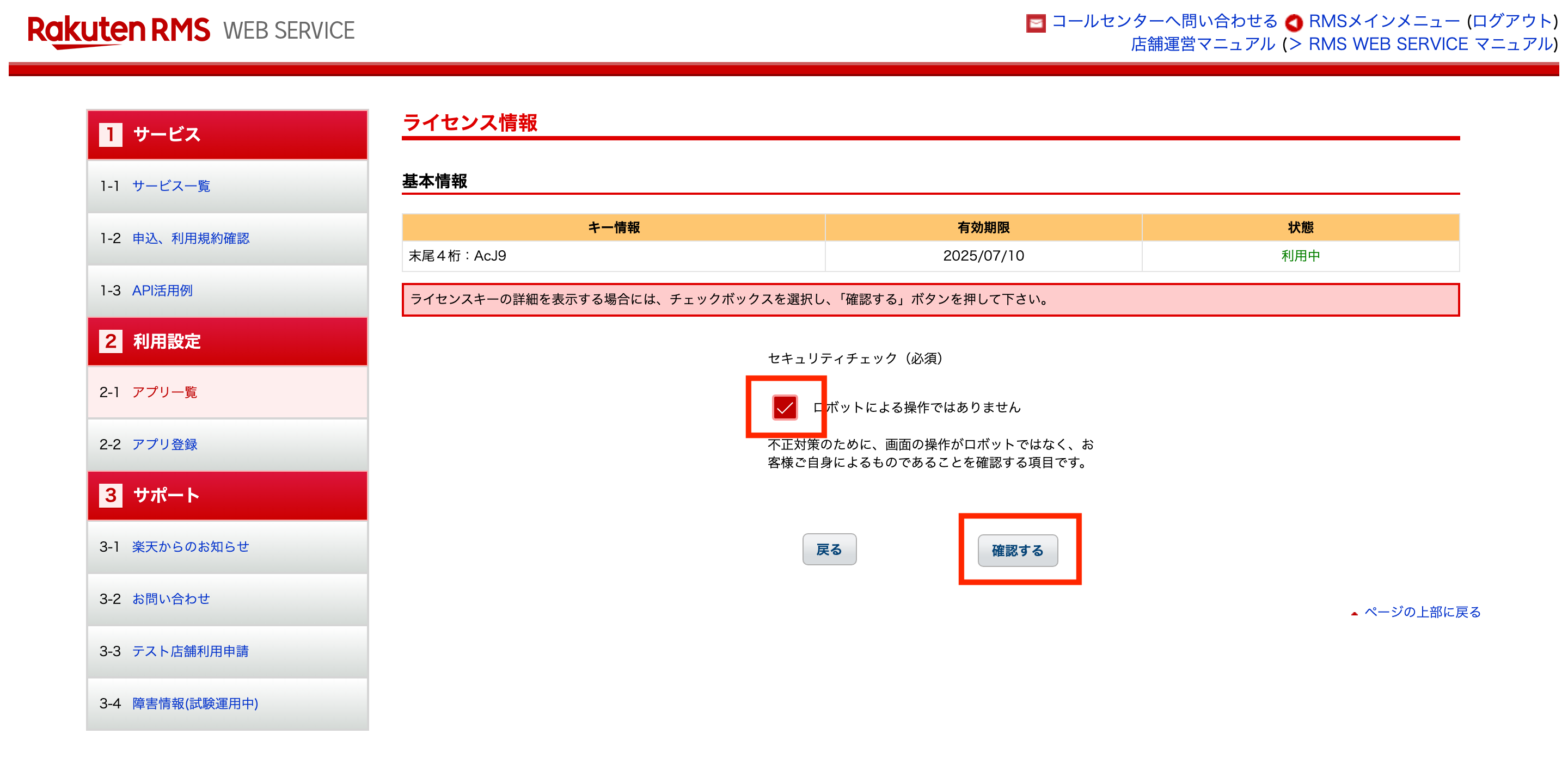Click the 戻る button

coord(829,550)
